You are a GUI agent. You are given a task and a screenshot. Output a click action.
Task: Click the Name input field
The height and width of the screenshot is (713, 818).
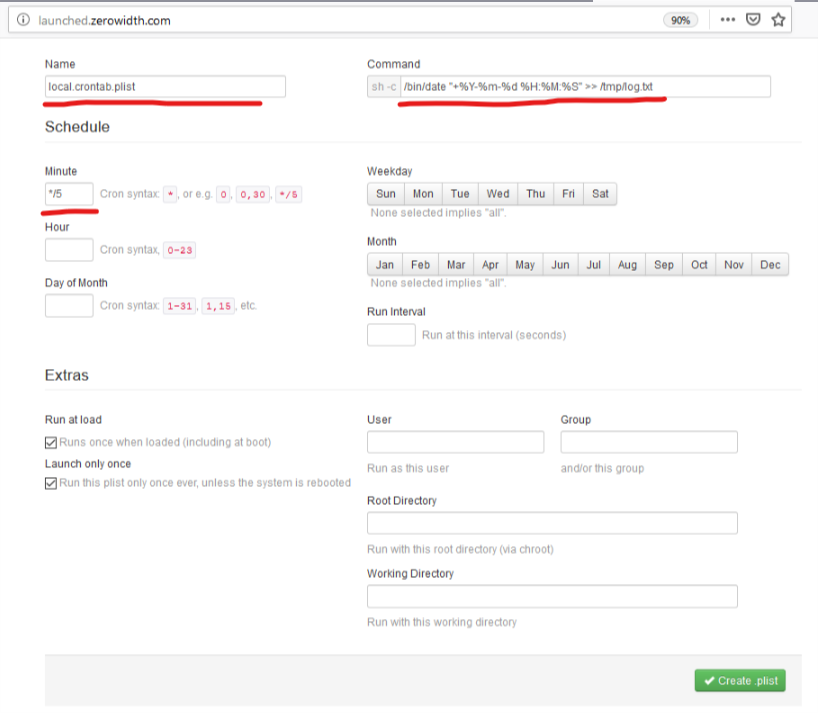[165, 87]
